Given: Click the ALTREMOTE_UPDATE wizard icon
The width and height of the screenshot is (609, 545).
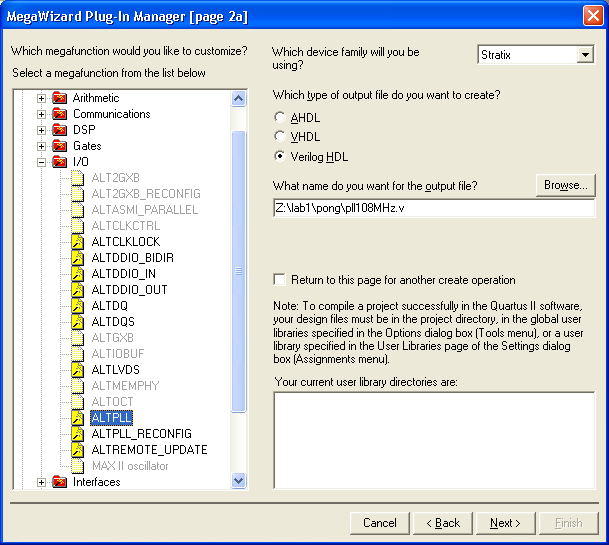Looking at the screenshot, I should [x=78, y=450].
